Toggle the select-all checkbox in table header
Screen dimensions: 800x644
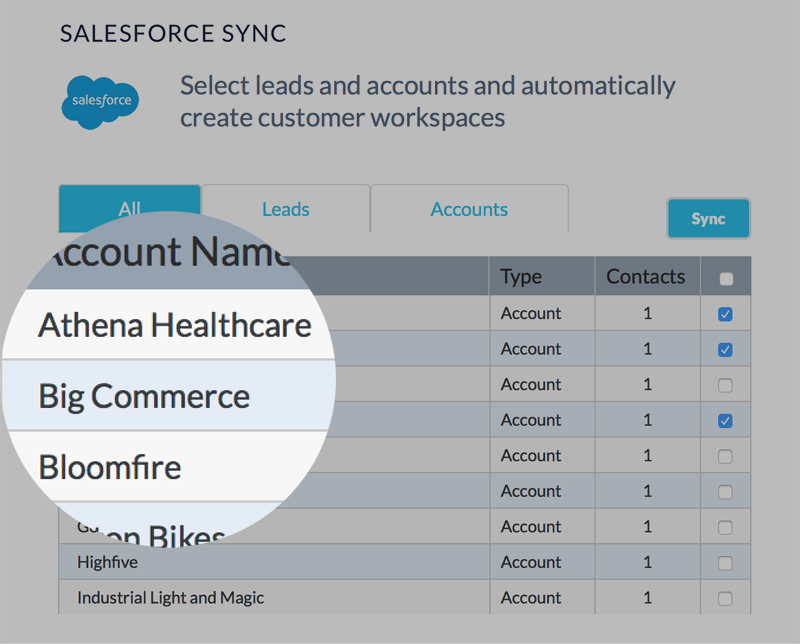click(x=726, y=279)
